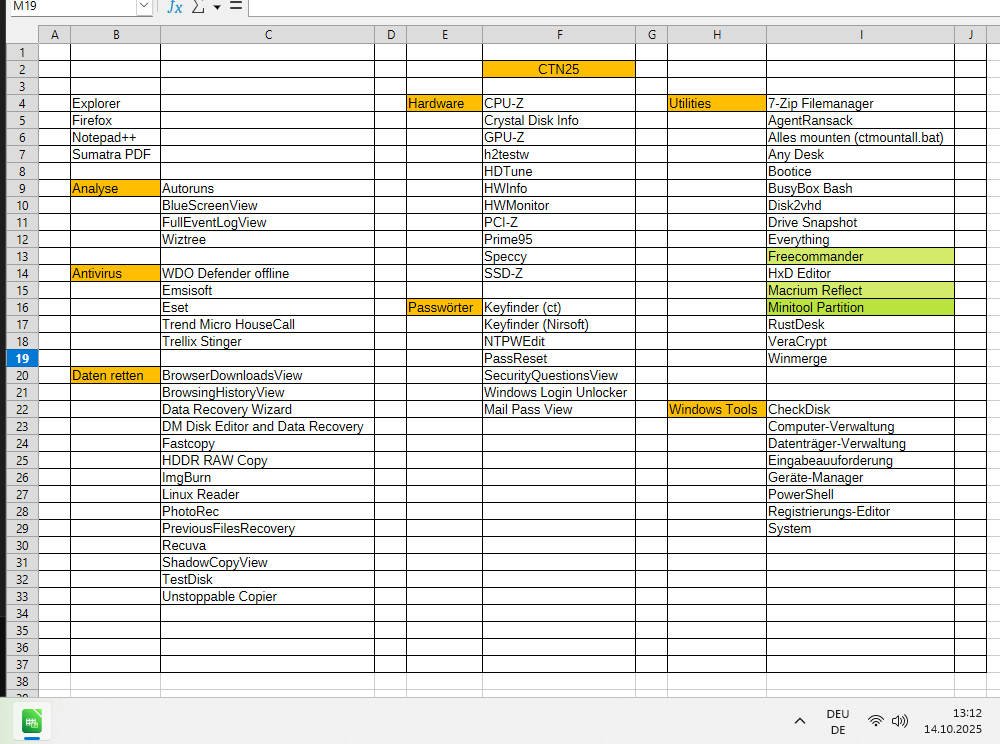This screenshot has height=744, width=1000.
Task: Click the Geräte-Manager cell
Action: pyautogui.click(x=861, y=478)
